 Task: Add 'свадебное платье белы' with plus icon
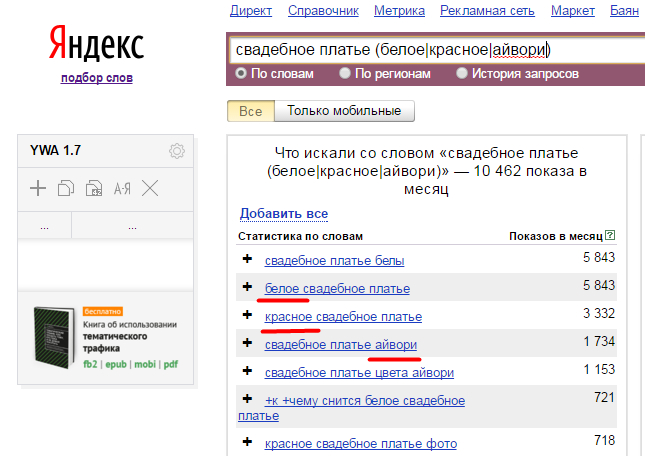pyautogui.click(x=247, y=260)
